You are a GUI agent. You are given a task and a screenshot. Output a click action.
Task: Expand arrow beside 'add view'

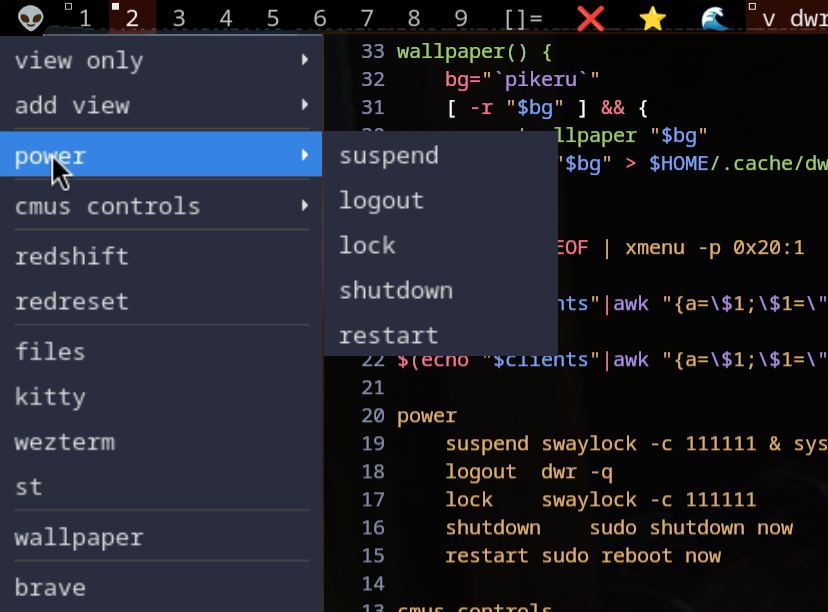(x=305, y=105)
